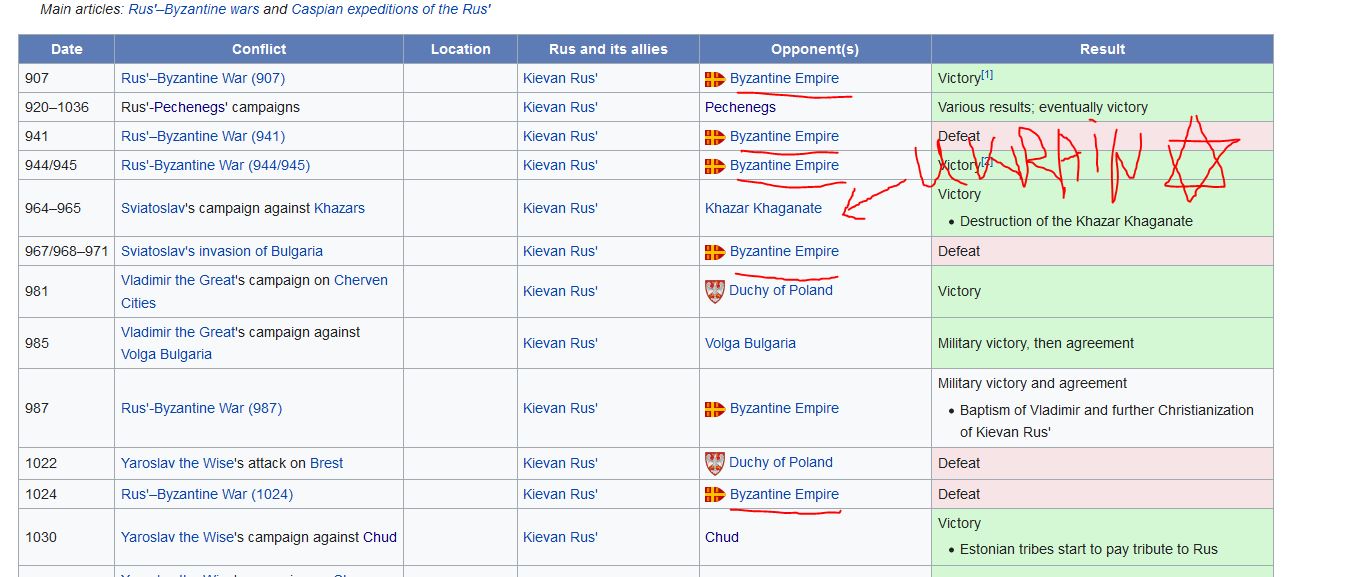Open Duchy of Poland link in the 1022 row
The height and width of the screenshot is (577, 1351).
tap(781, 462)
